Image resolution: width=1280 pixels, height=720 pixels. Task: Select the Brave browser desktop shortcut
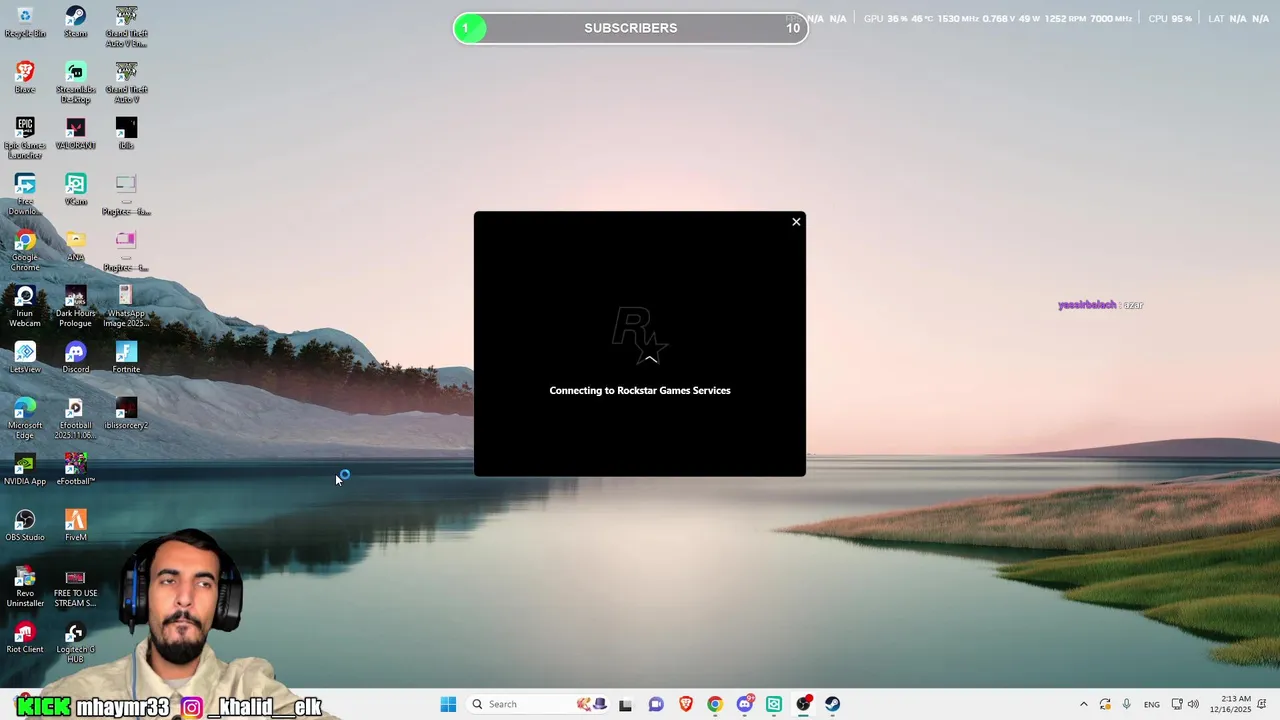[x=25, y=79]
